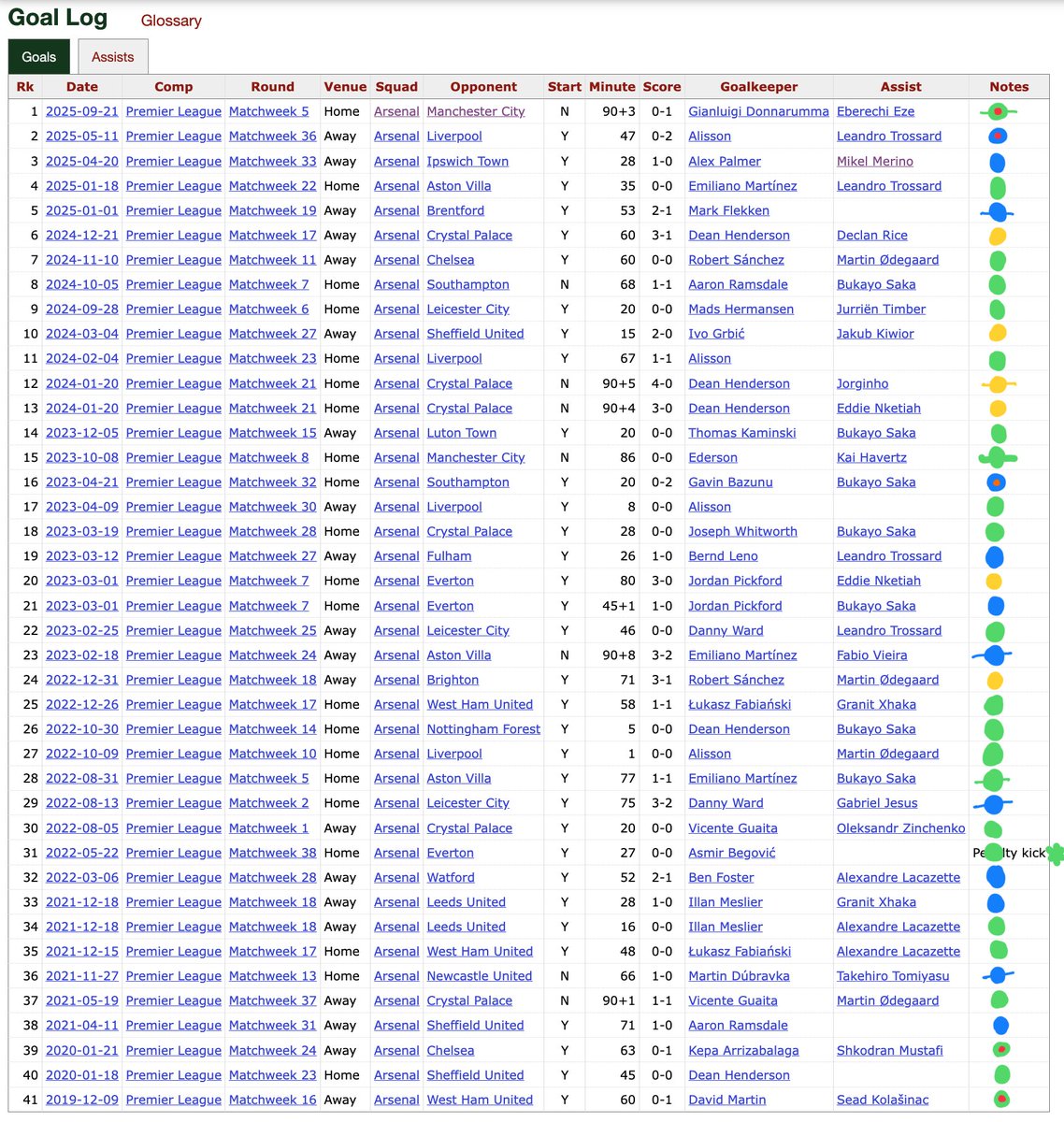The height and width of the screenshot is (1122, 1064).
Task: Open Jakub Kiwior assist link
Action: tap(875, 334)
